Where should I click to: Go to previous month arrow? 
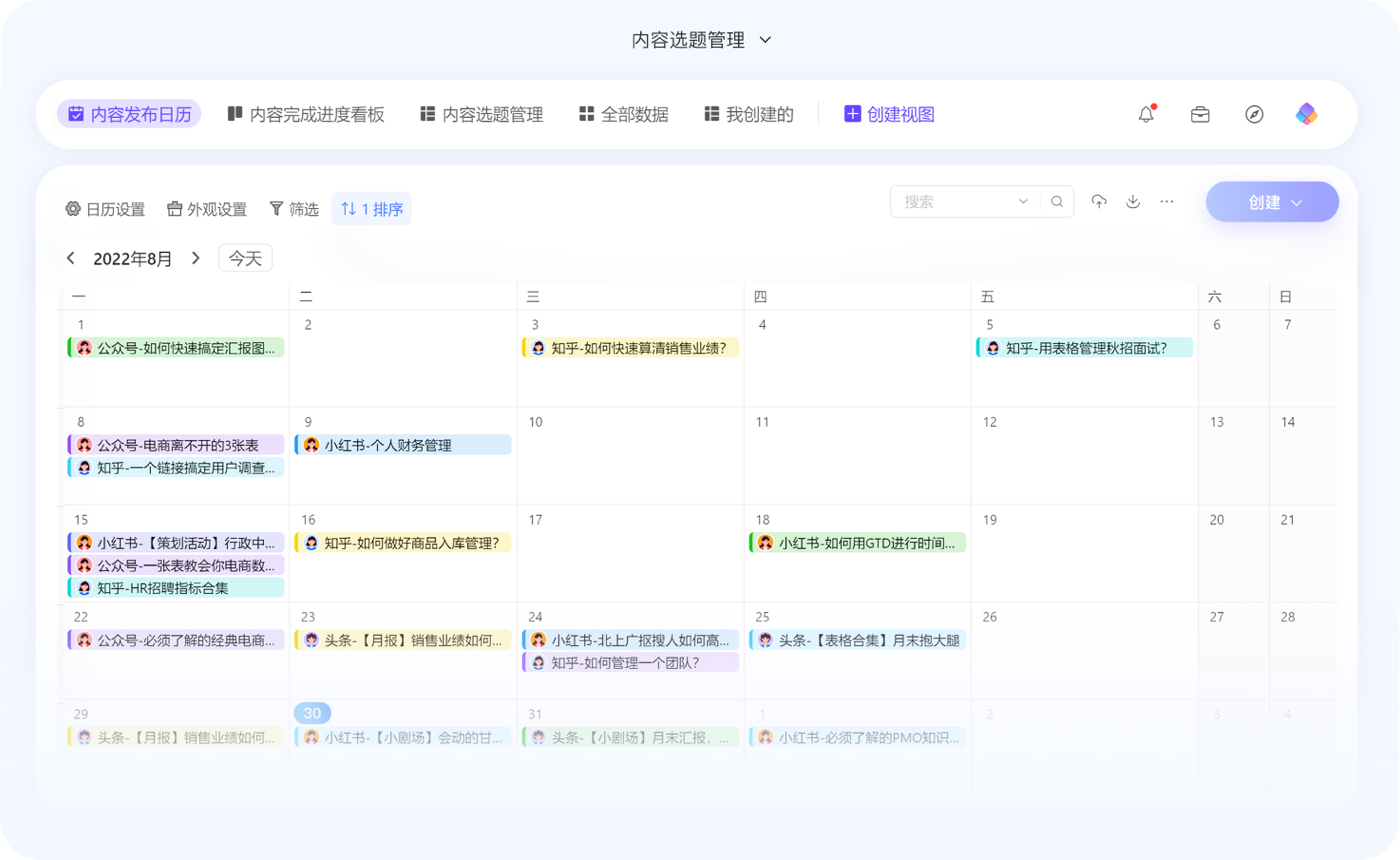(x=71, y=258)
